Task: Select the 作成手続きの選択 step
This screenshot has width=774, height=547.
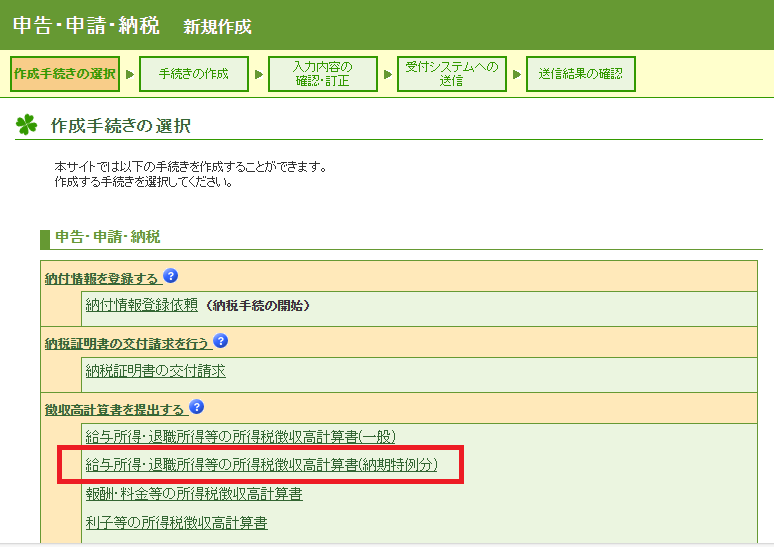Action: (65, 74)
